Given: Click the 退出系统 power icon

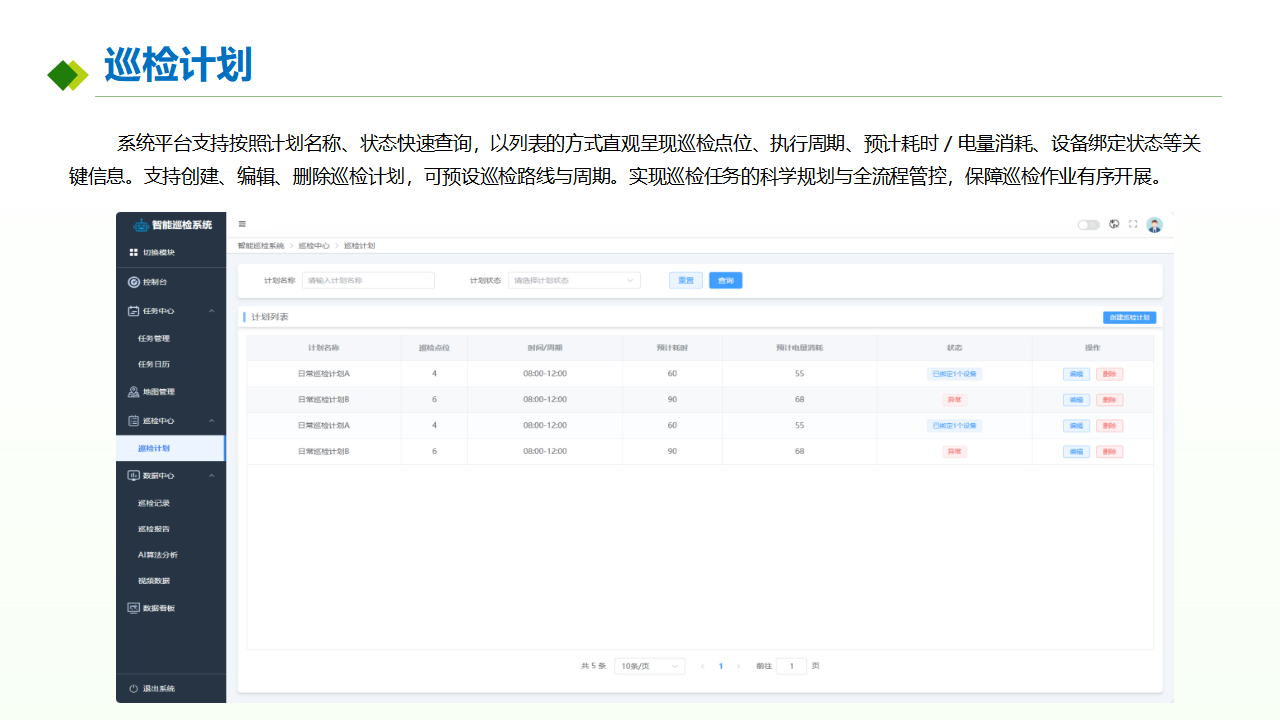Looking at the screenshot, I should [x=134, y=689].
